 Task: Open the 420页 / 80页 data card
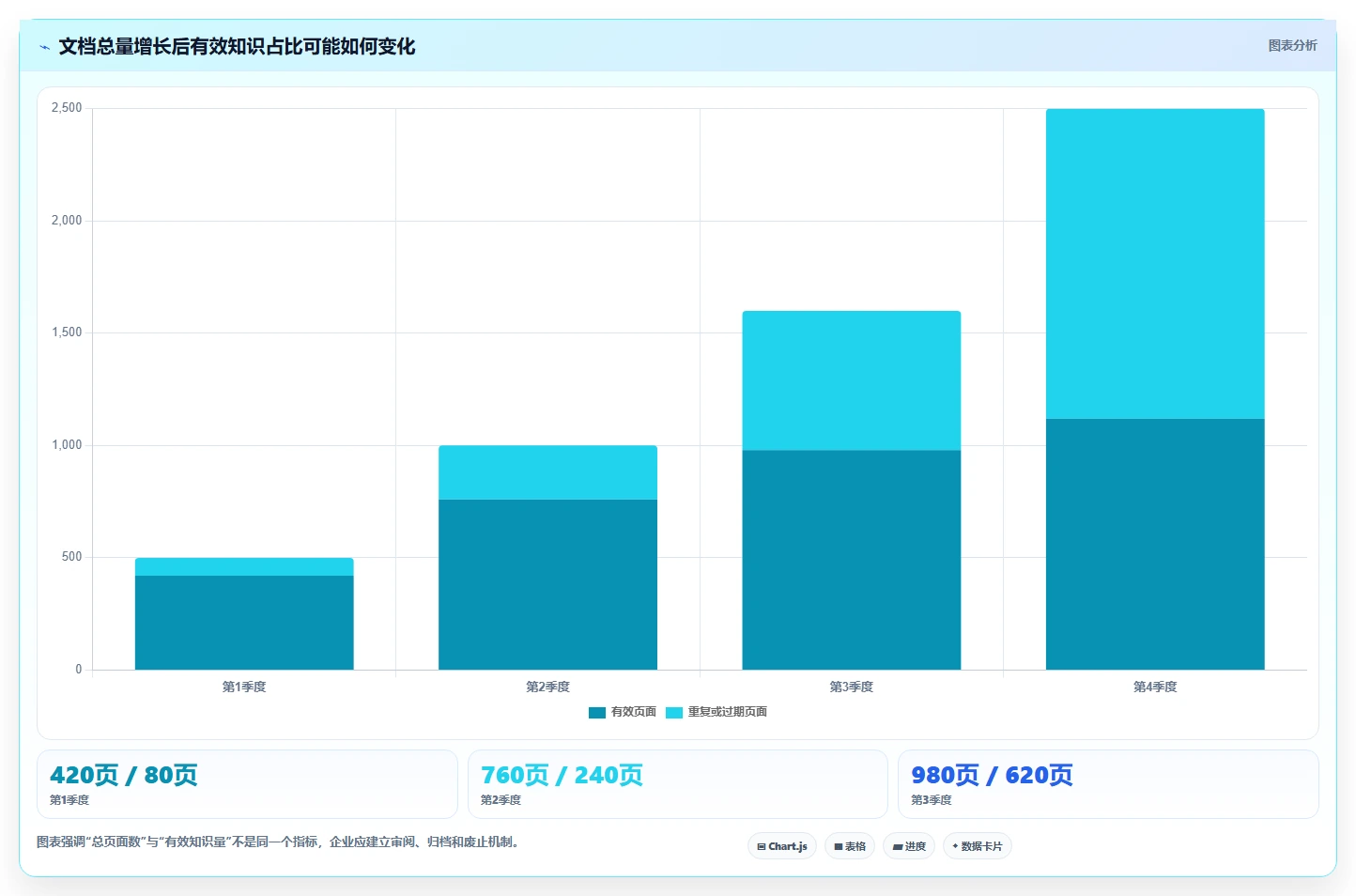pos(247,784)
